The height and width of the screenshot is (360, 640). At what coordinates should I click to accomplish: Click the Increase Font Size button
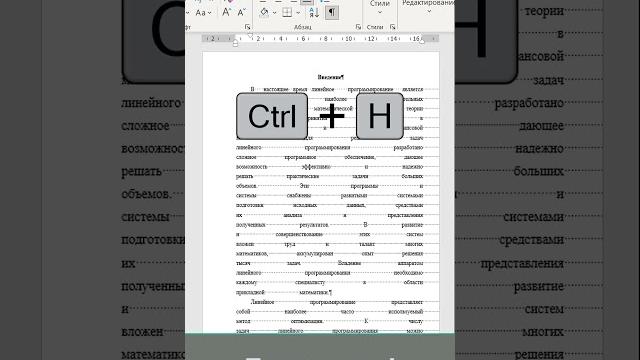tap(226, 13)
